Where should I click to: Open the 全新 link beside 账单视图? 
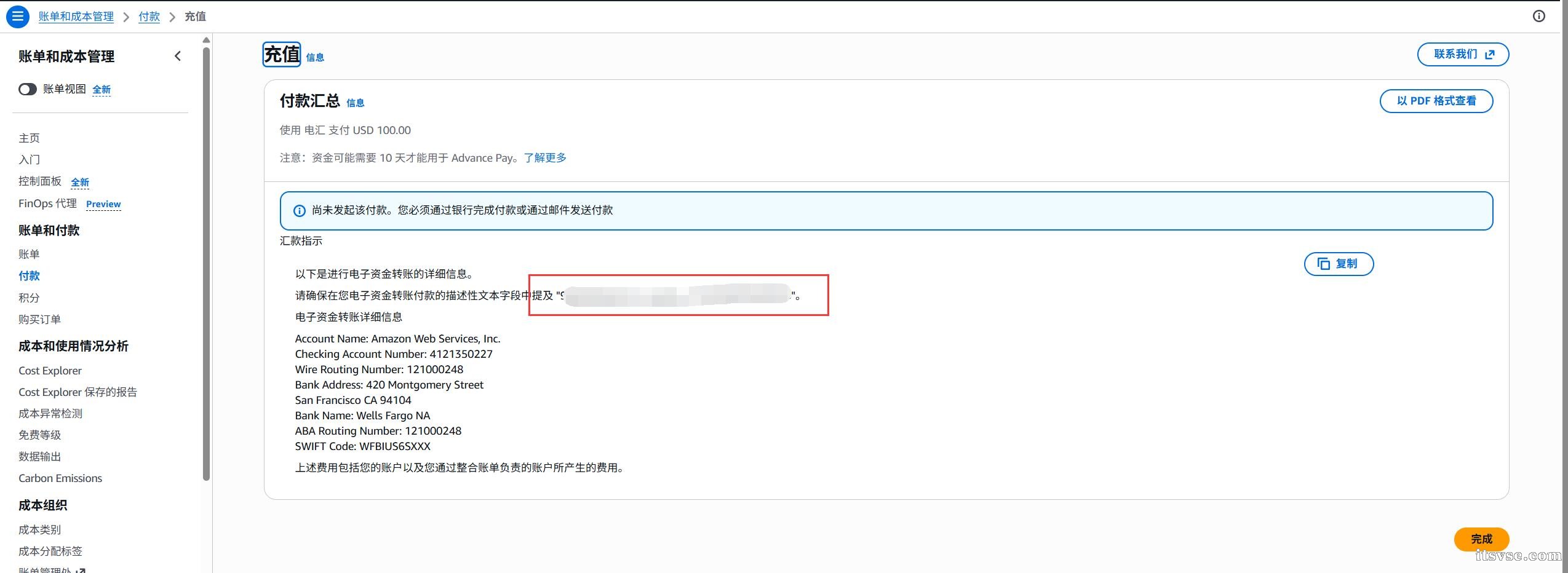[101, 90]
